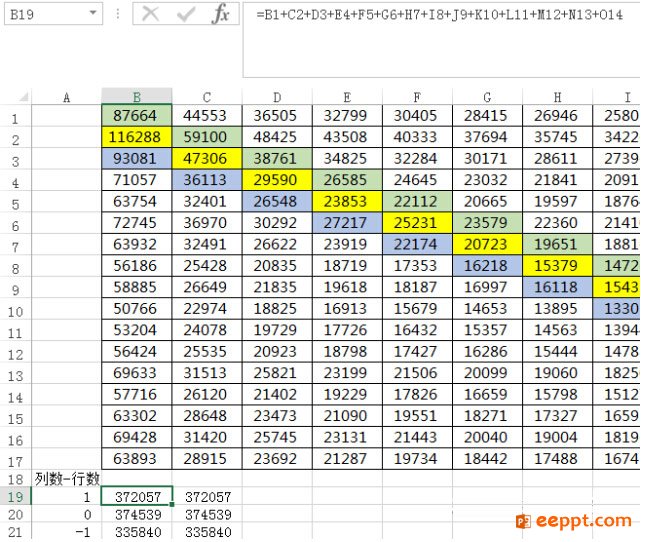The width and height of the screenshot is (647, 542).
Task: Open the Insert Function fx icon
Action: coord(220,14)
